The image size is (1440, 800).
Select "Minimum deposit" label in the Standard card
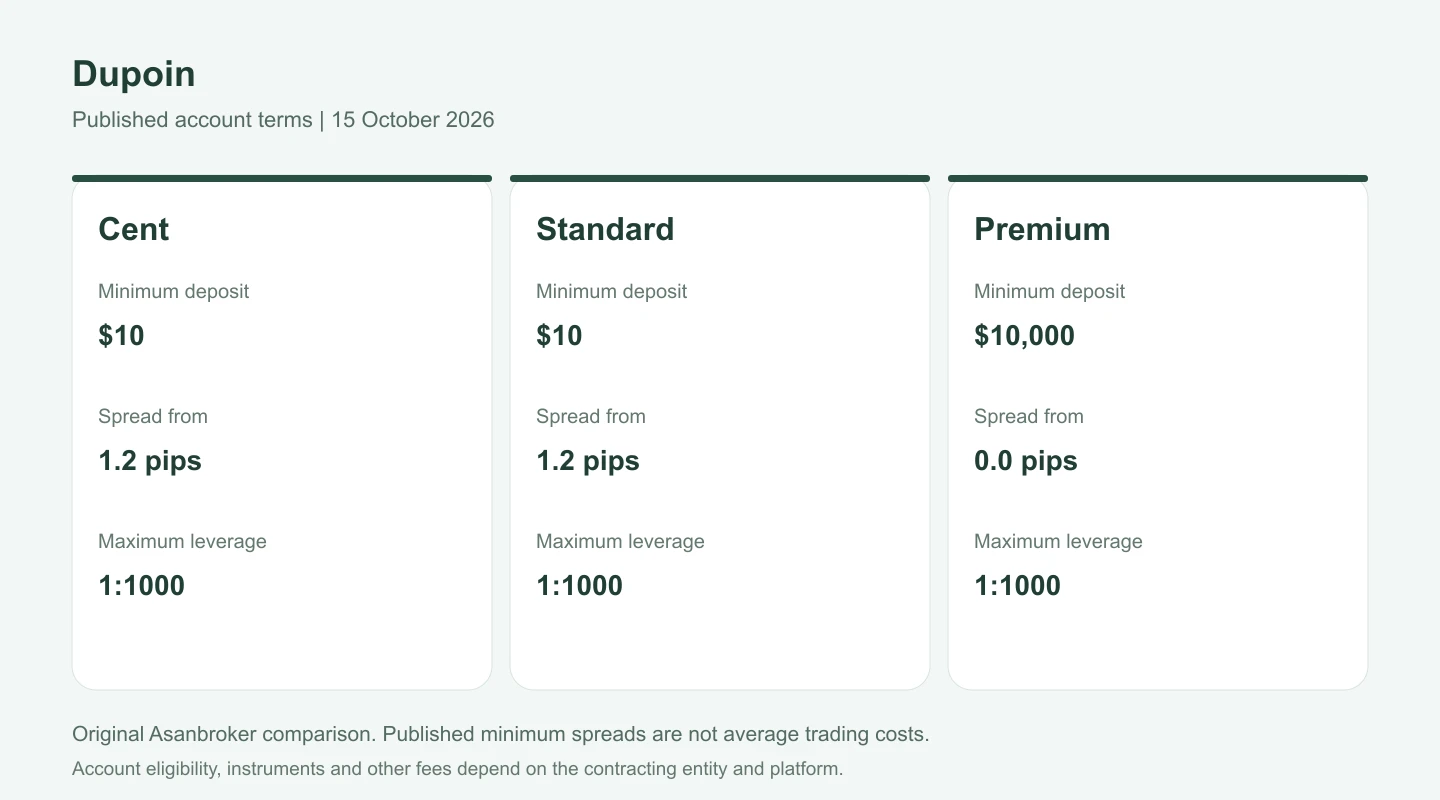611,292
